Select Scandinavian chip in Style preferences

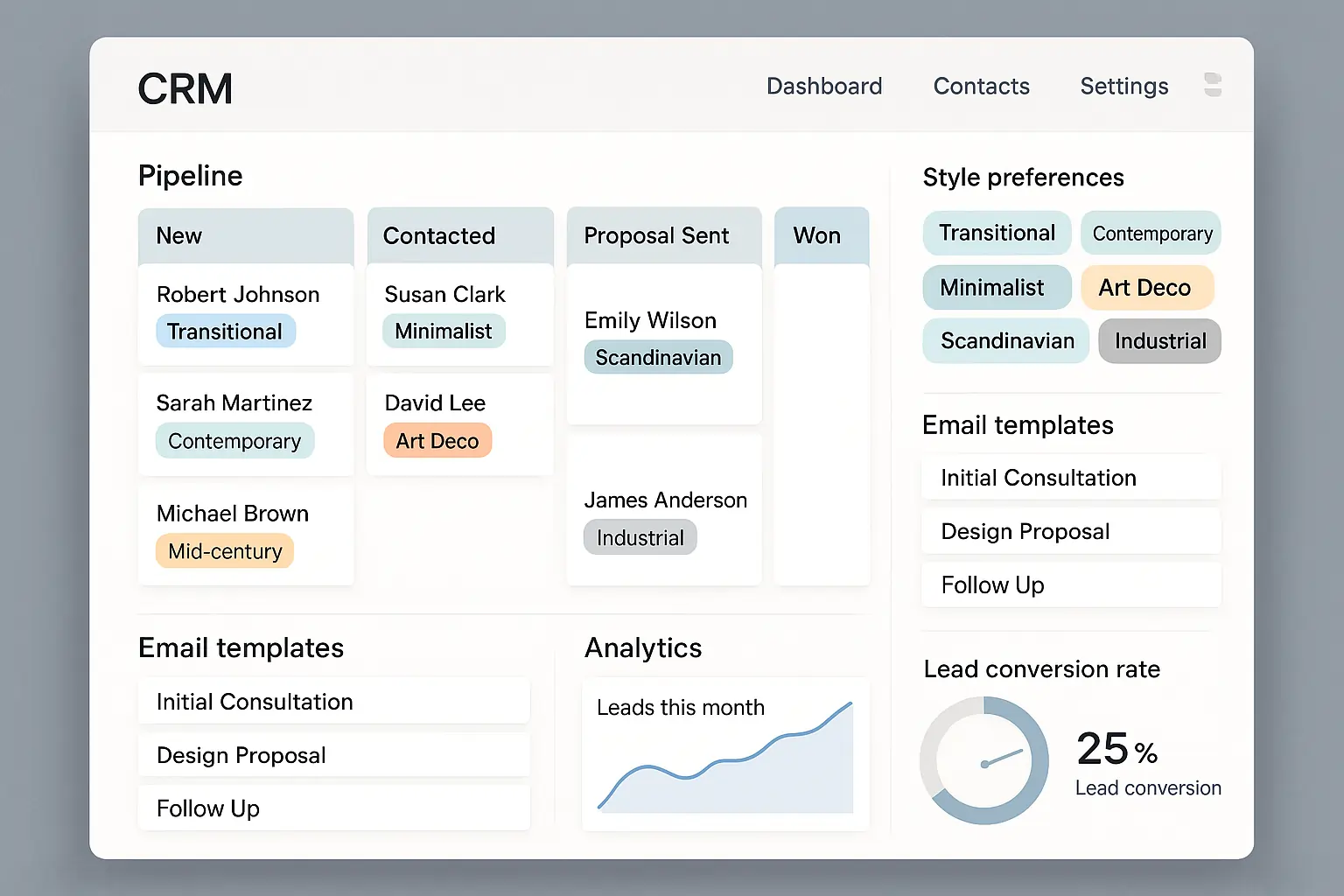tap(1006, 340)
